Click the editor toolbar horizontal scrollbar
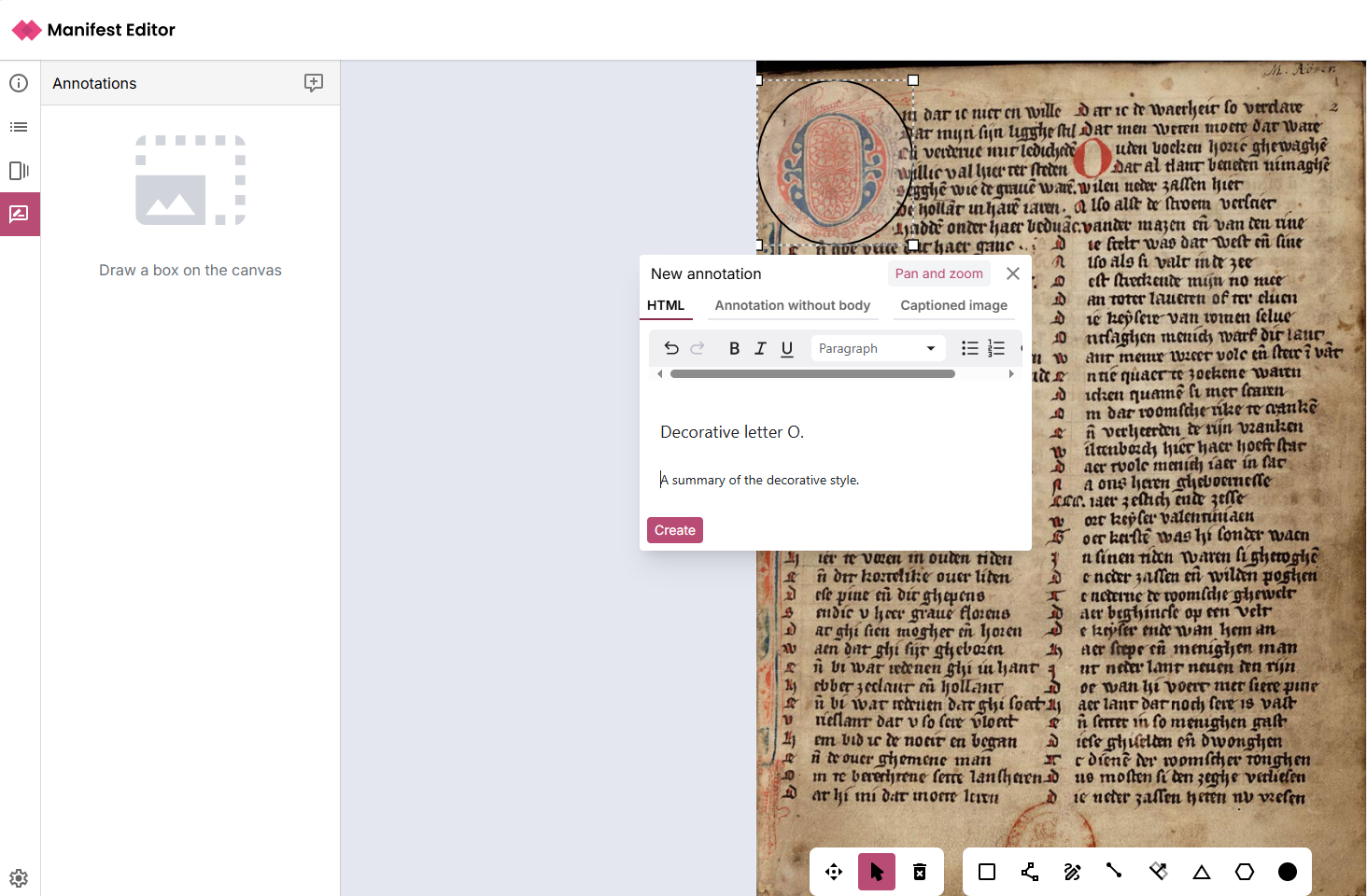This screenshot has width=1367, height=896. pos(812,373)
